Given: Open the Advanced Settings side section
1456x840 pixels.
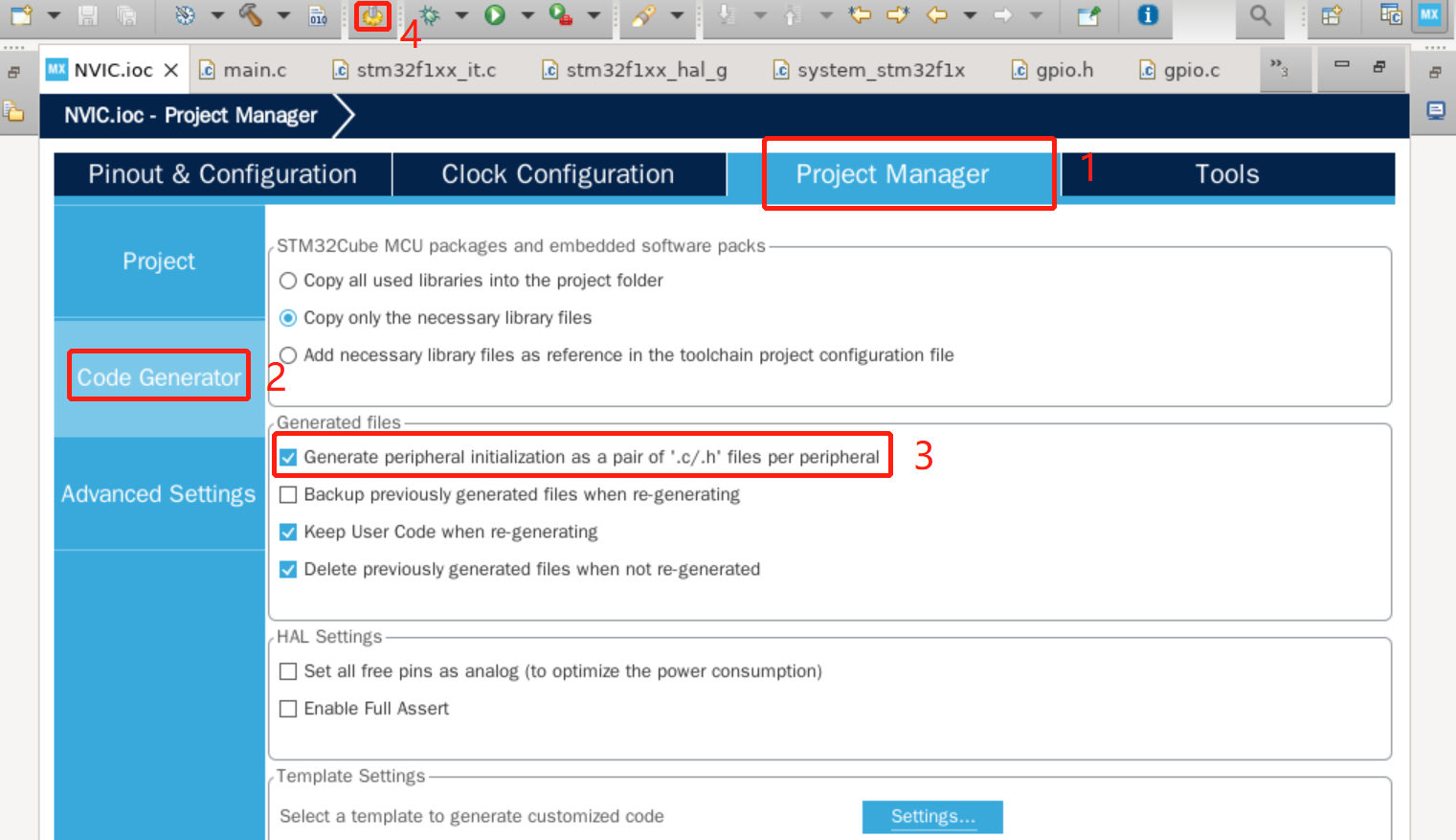Looking at the screenshot, I should coord(159,494).
